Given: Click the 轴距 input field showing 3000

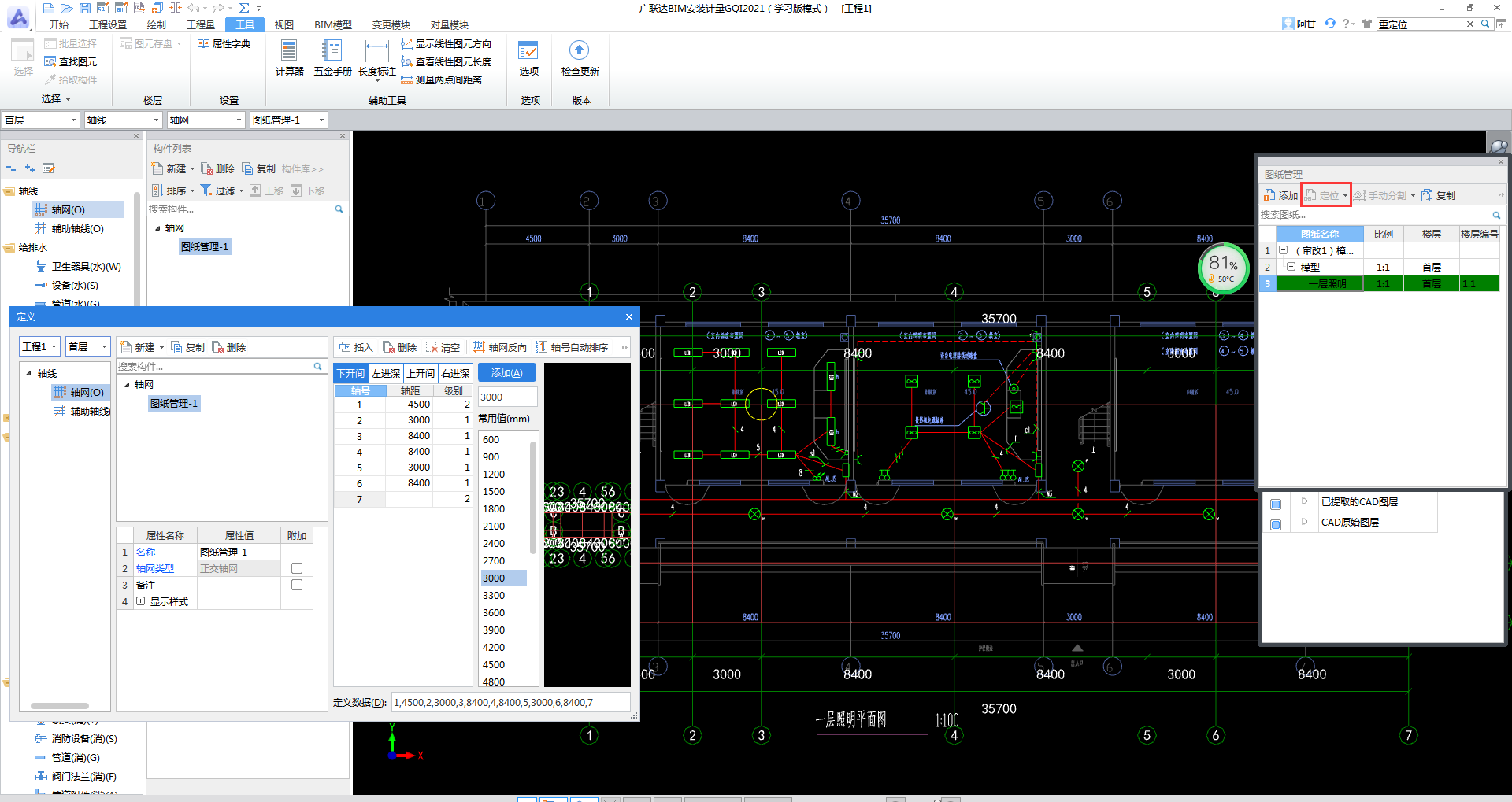Looking at the screenshot, I should [x=508, y=397].
